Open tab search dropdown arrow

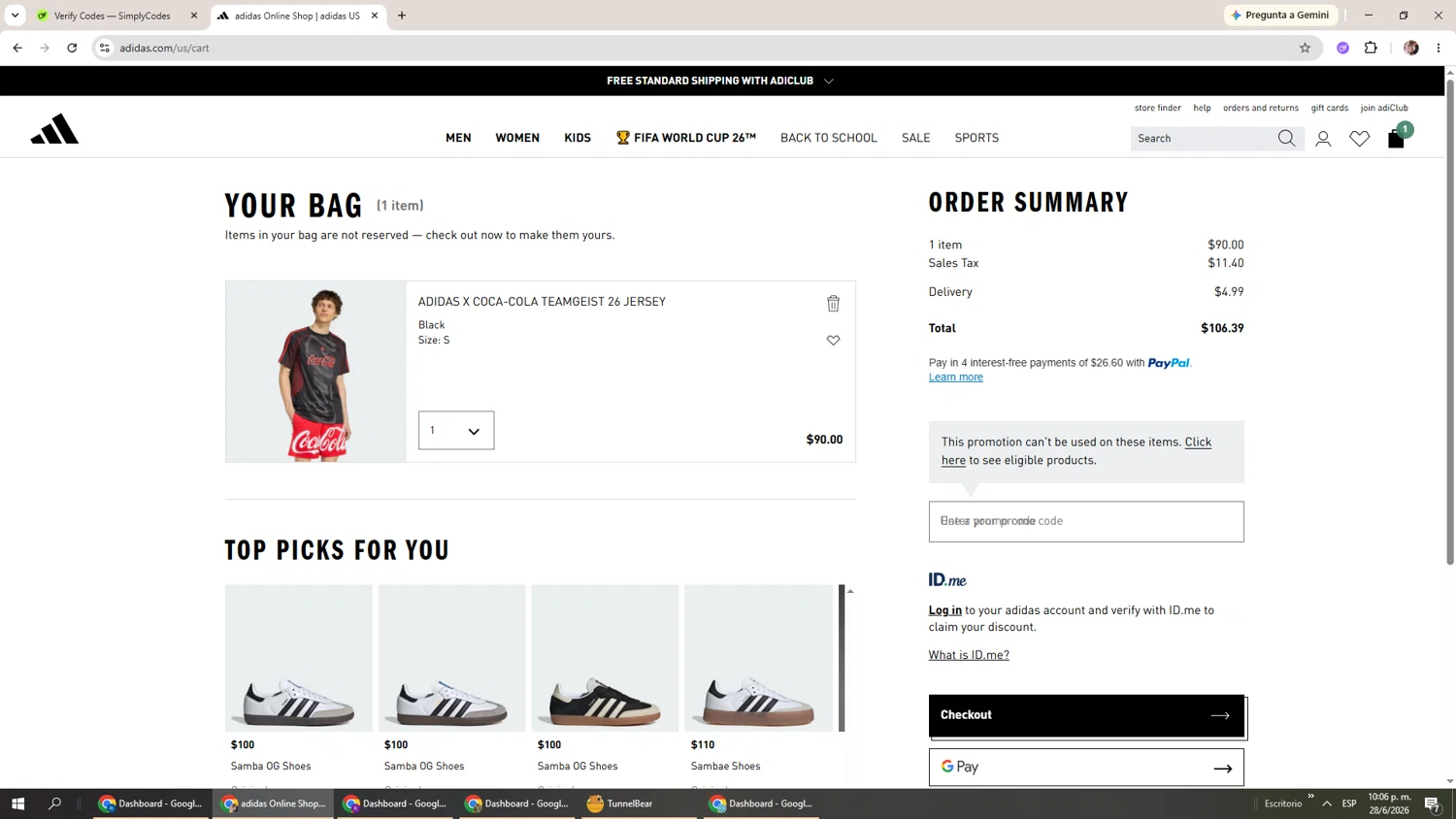(15, 16)
